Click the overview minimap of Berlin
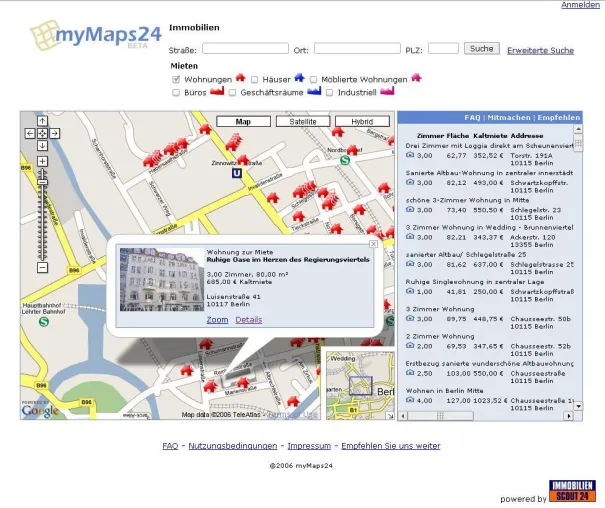 [x=360, y=386]
